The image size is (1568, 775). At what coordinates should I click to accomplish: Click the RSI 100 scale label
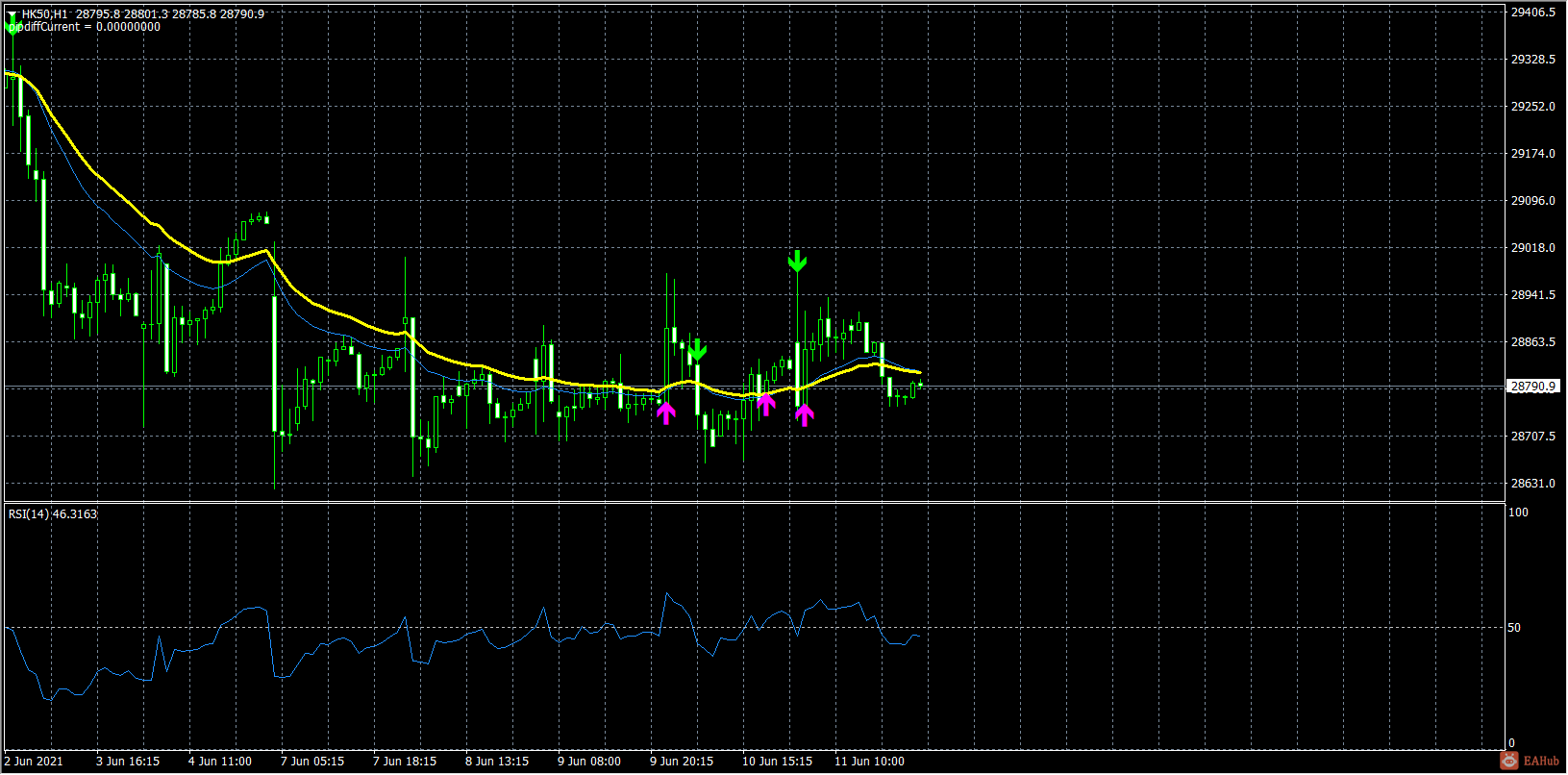tap(1517, 512)
